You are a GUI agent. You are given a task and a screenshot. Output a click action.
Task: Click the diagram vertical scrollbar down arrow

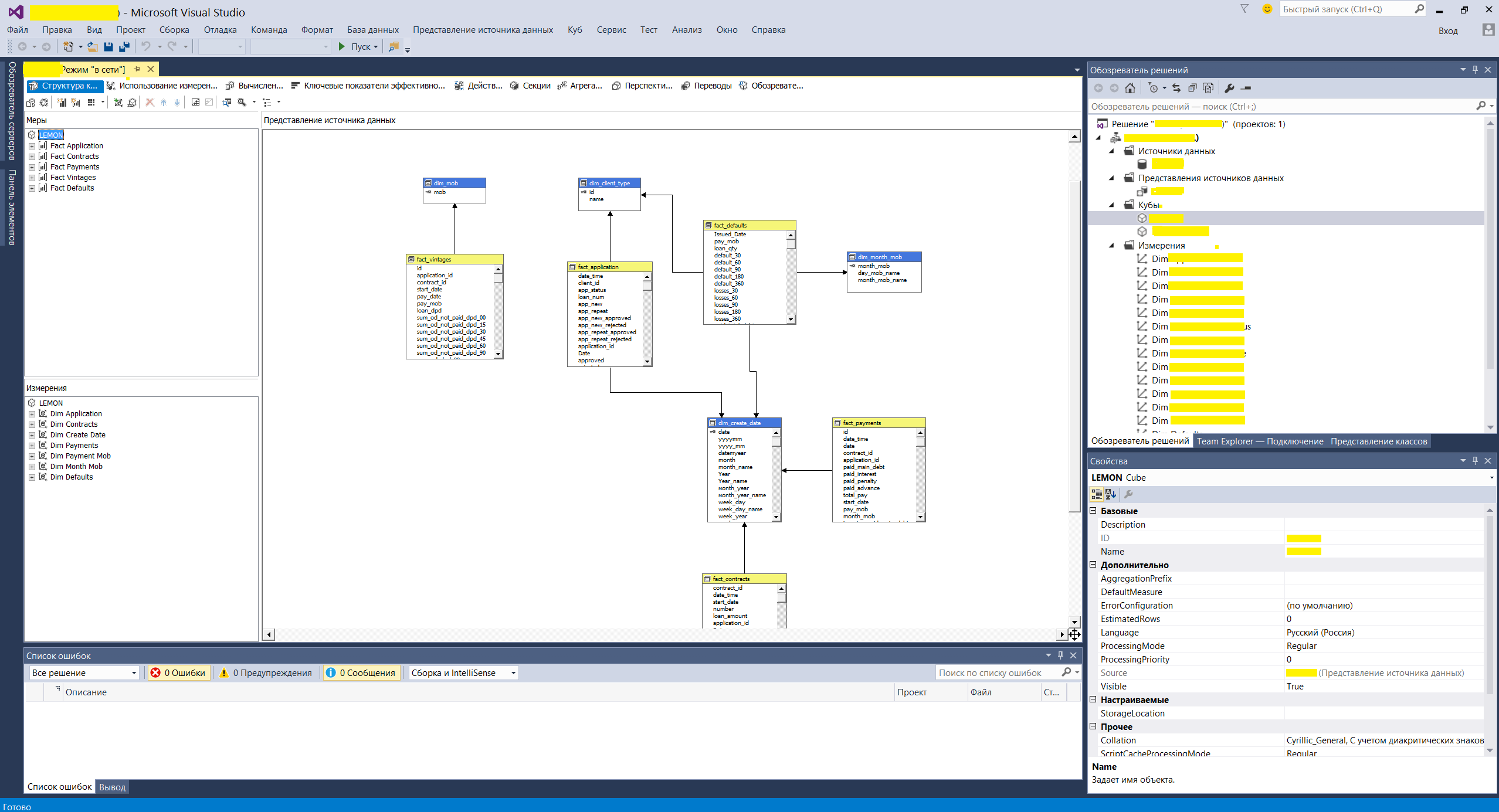click(1074, 622)
